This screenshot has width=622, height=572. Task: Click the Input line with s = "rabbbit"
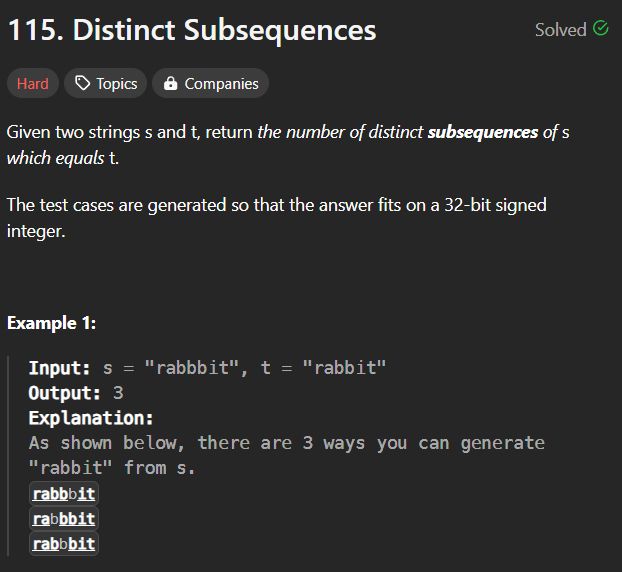207,368
